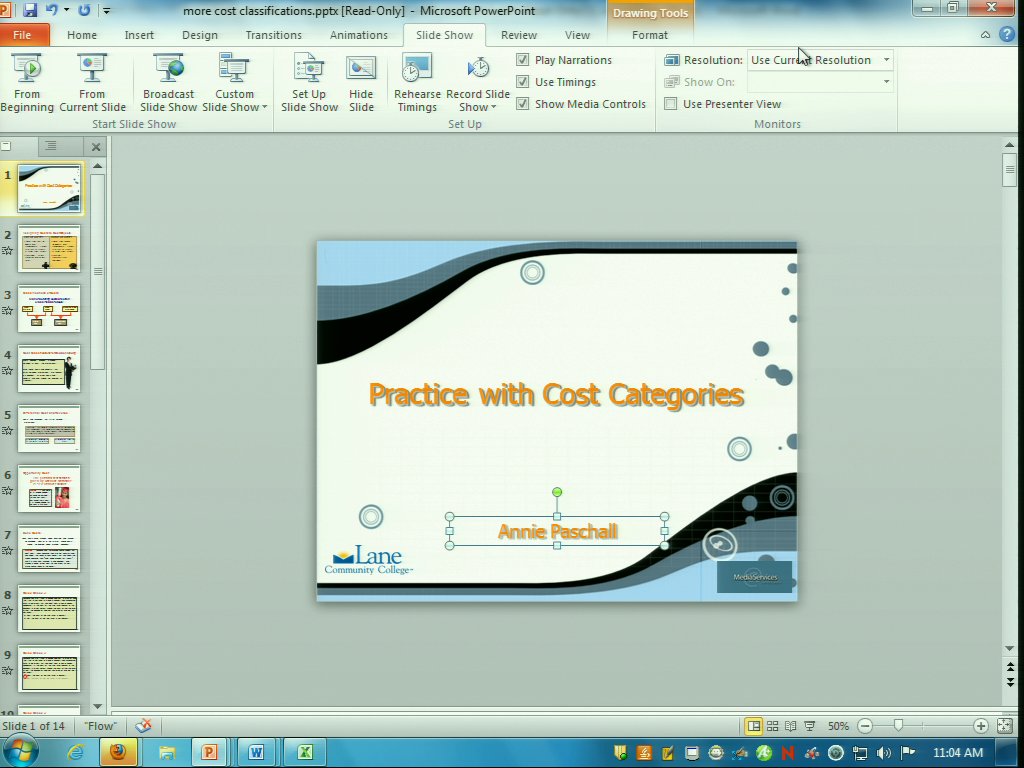Close the slide thumbnail pane
This screenshot has width=1024, height=768.
96,147
